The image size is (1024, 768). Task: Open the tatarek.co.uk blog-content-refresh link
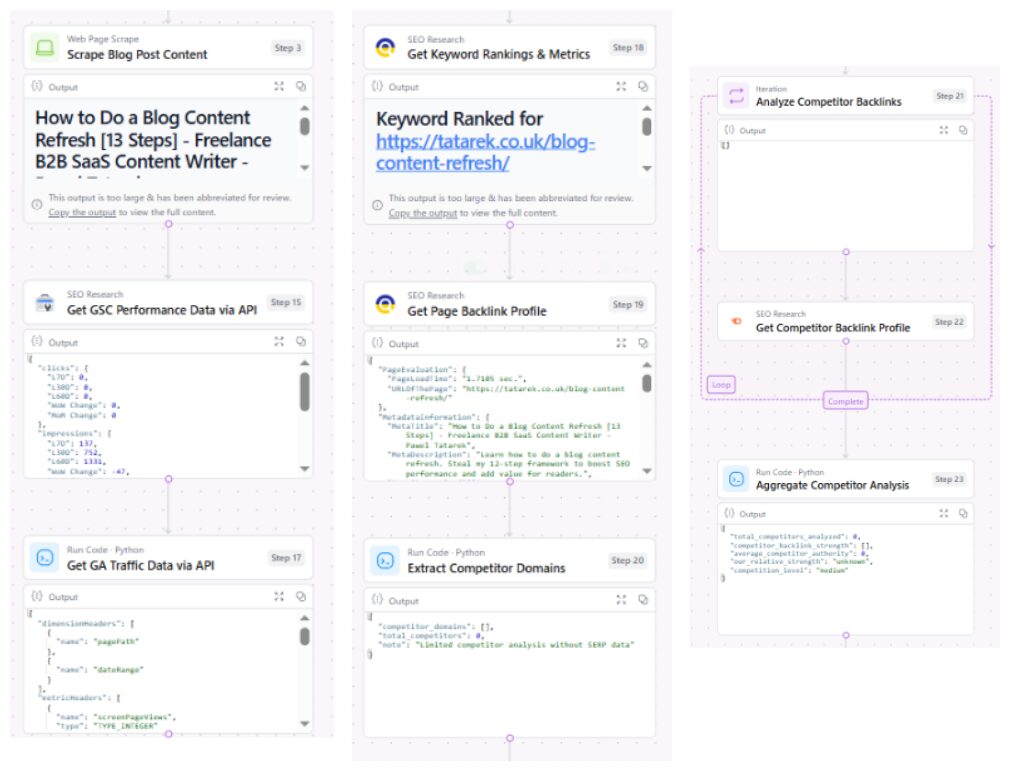tap(485, 152)
